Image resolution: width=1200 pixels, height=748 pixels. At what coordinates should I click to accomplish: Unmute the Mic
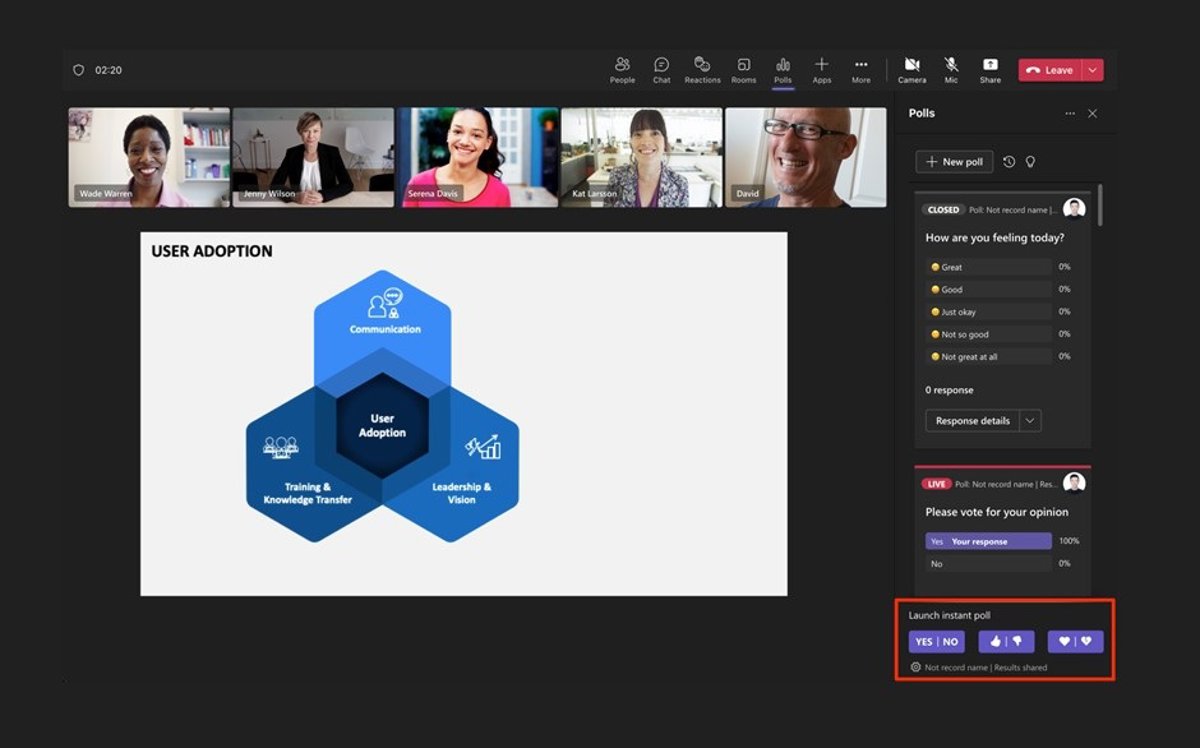tap(950, 69)
